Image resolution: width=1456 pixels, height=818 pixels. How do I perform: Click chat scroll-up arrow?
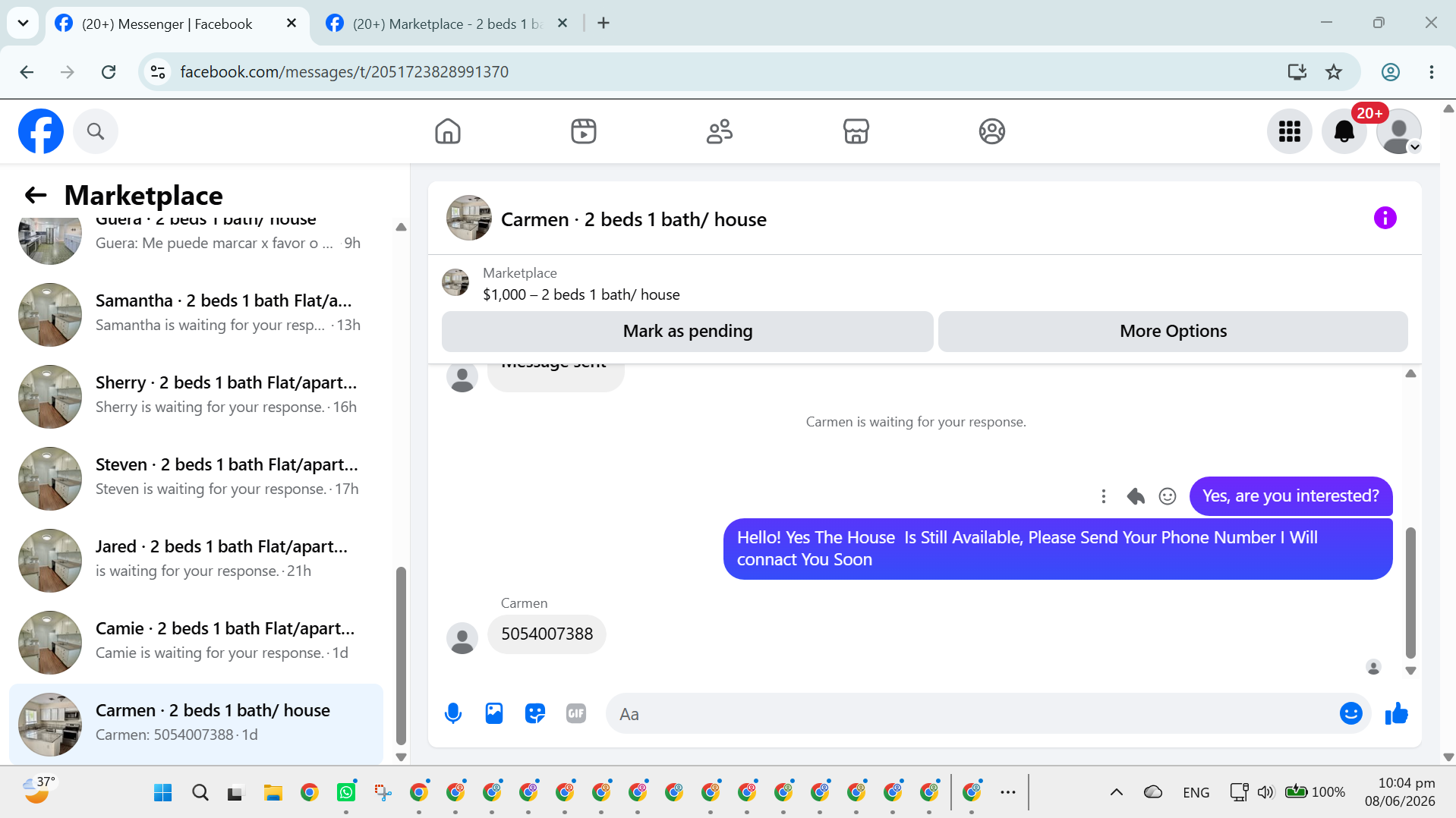pos(1410,373)
